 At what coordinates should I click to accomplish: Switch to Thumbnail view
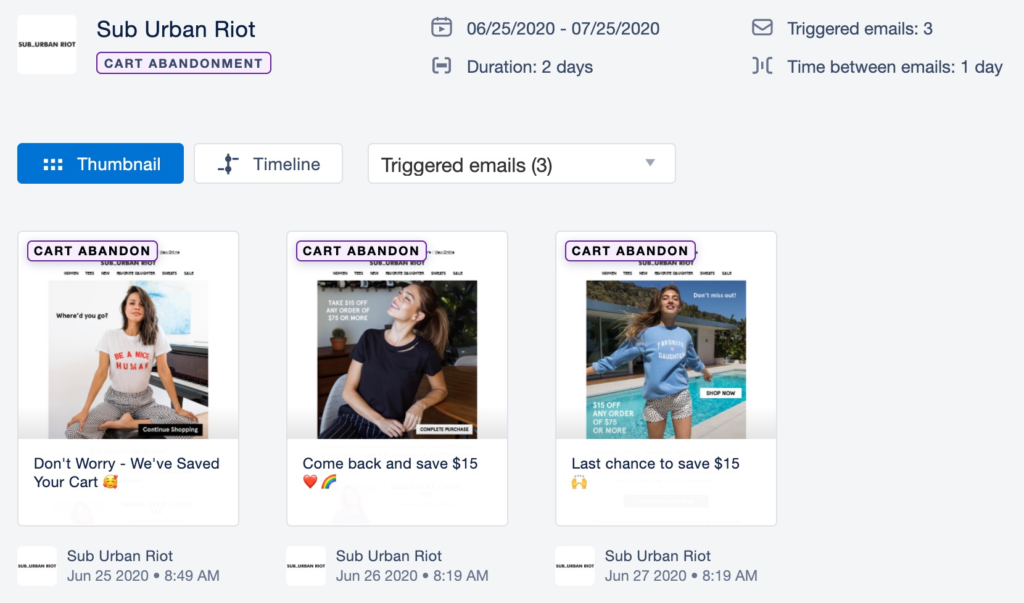point(101,163)
